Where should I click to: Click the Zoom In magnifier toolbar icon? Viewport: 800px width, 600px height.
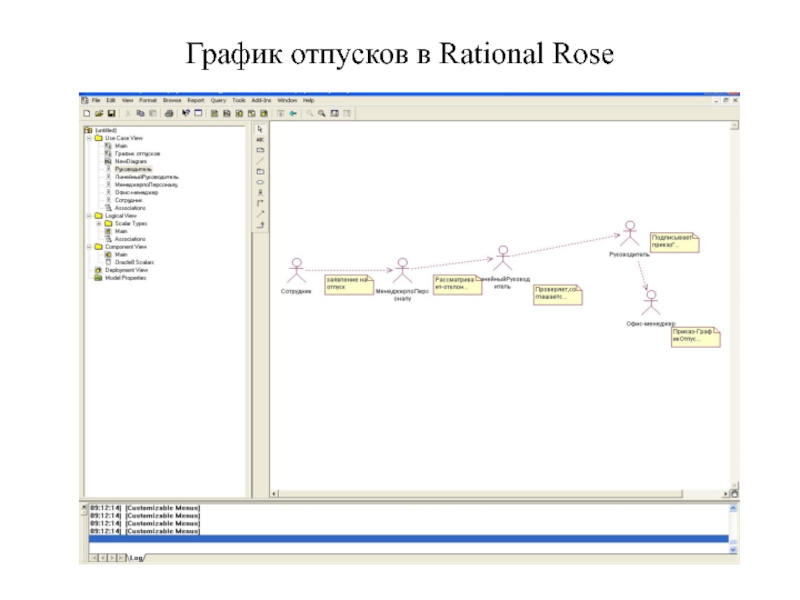click(x=310, y=114)
